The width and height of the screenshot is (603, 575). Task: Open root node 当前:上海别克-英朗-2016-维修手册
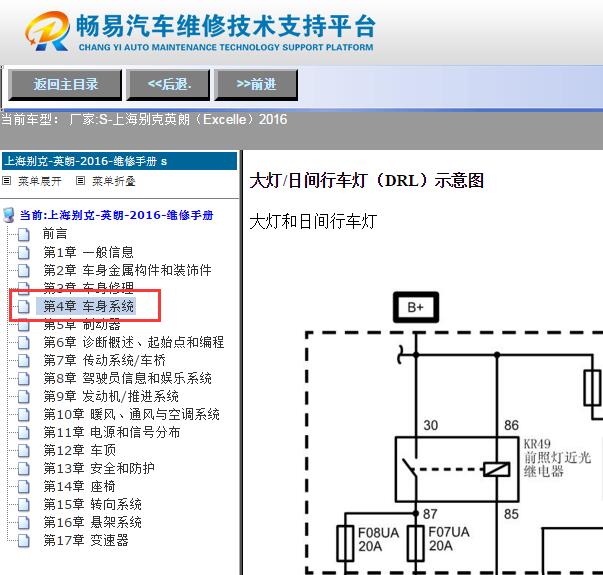click(x=117, y=215)
